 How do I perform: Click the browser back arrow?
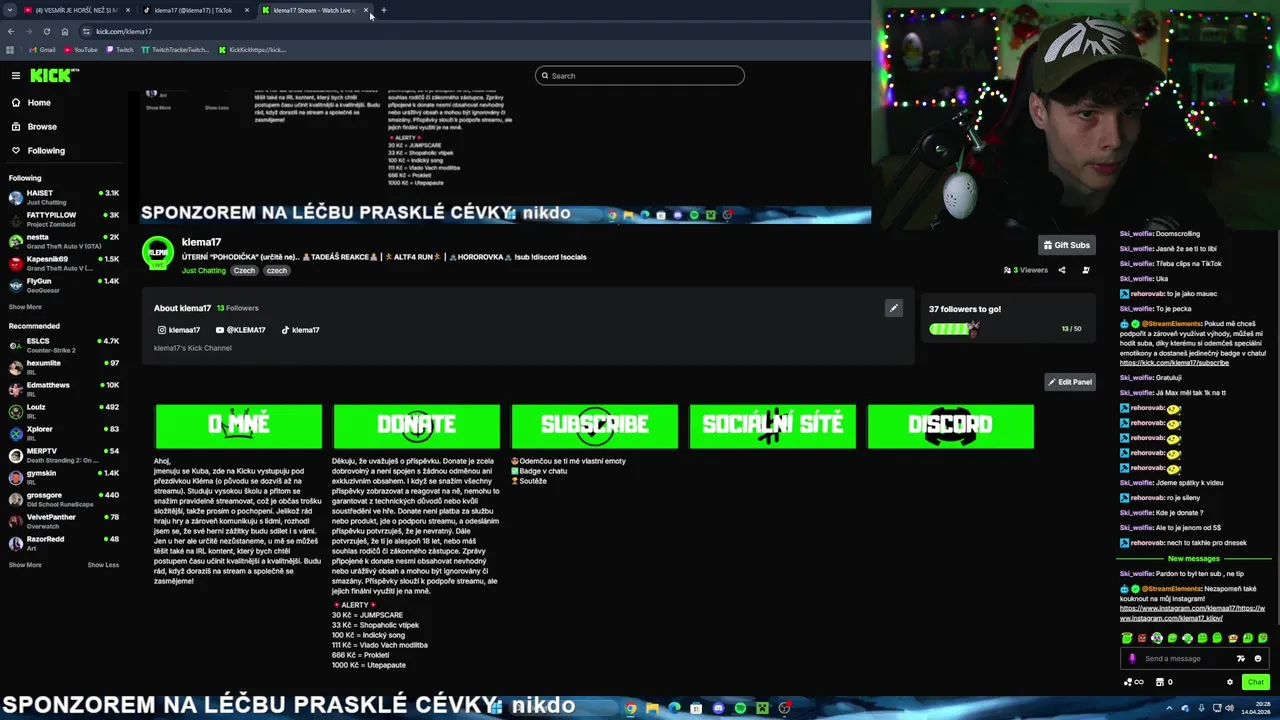point(11,31)
